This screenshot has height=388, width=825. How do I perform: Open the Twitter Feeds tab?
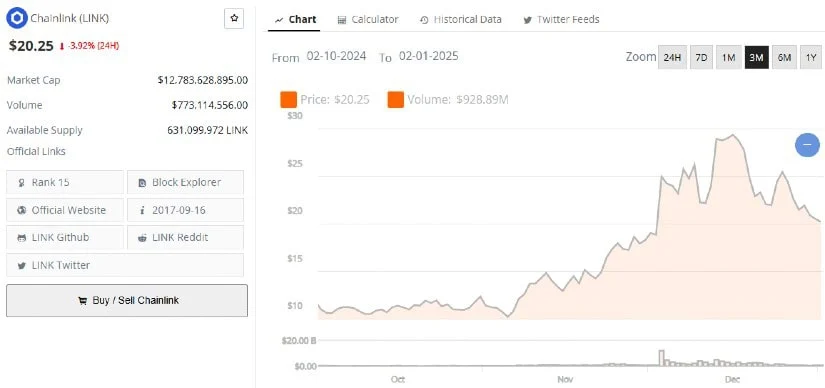coord(561,19)
